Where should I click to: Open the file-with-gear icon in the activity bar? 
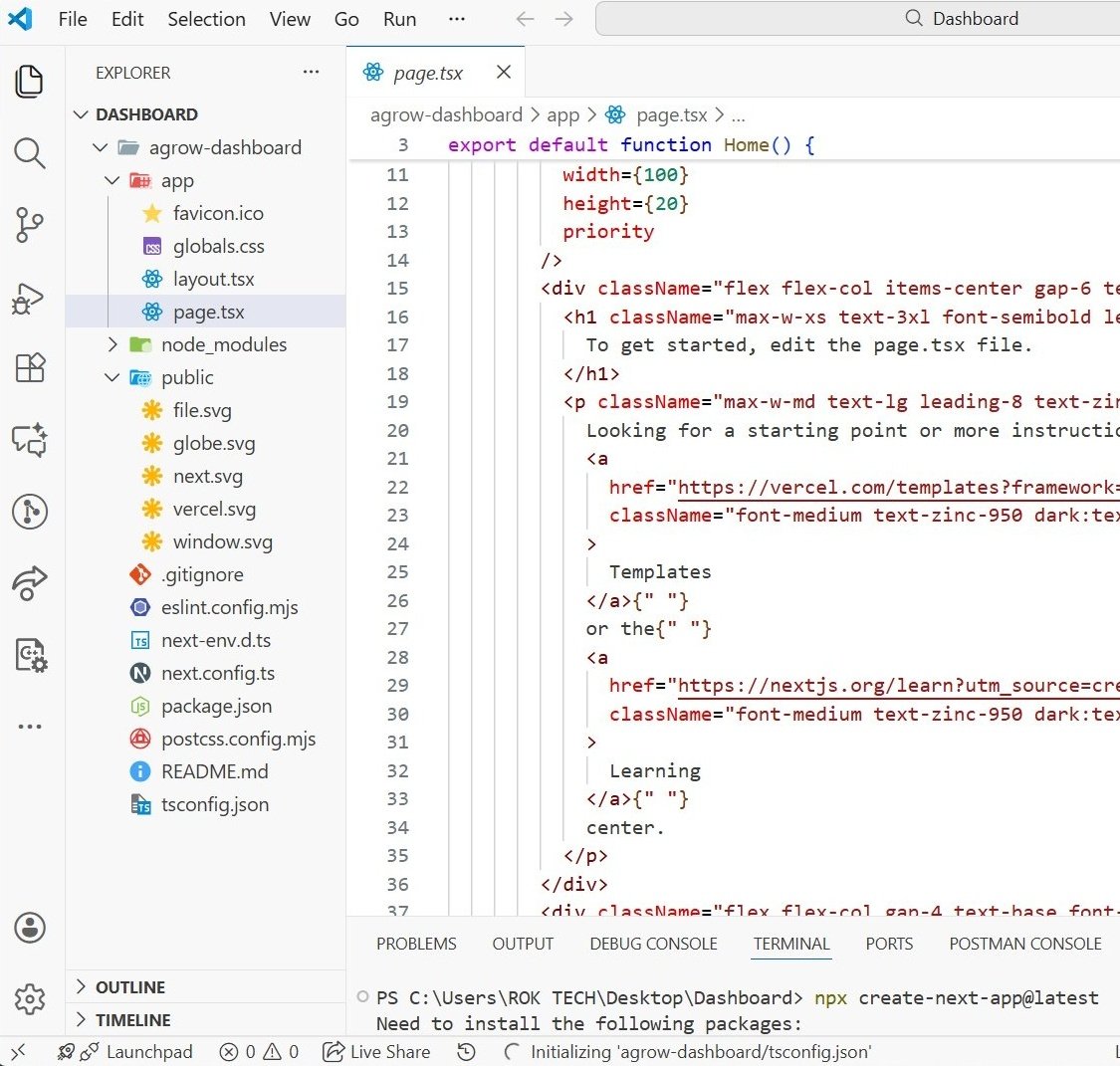[29, 655]
